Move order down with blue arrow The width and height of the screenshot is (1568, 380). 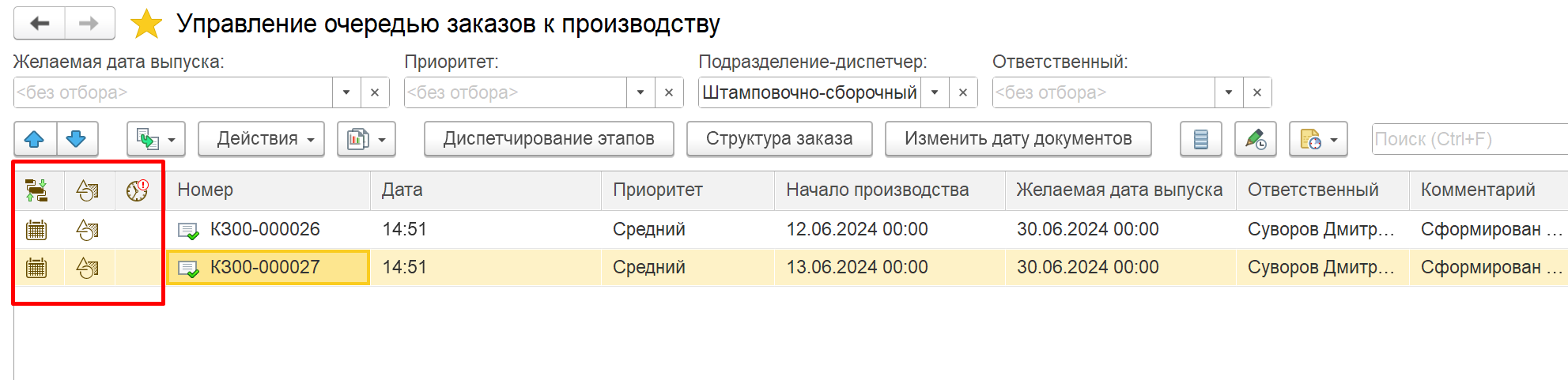click(x=77, y=139)
